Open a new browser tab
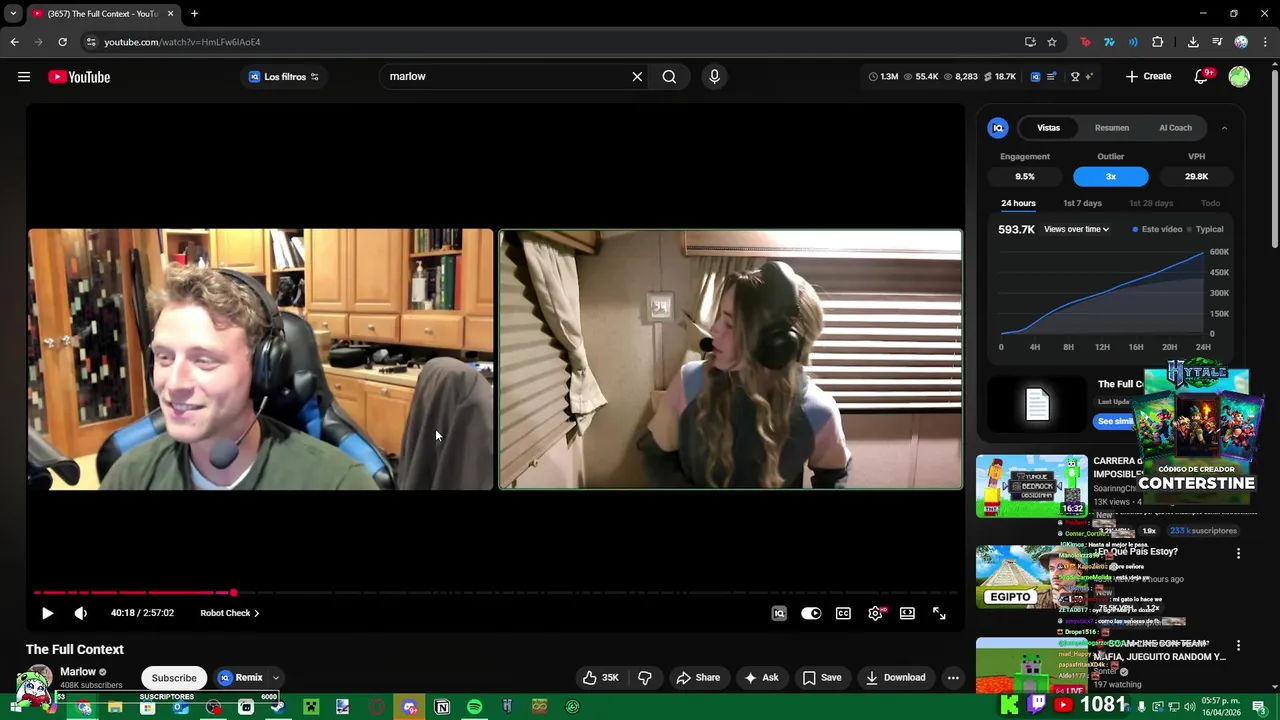 [x=194, y=13]
